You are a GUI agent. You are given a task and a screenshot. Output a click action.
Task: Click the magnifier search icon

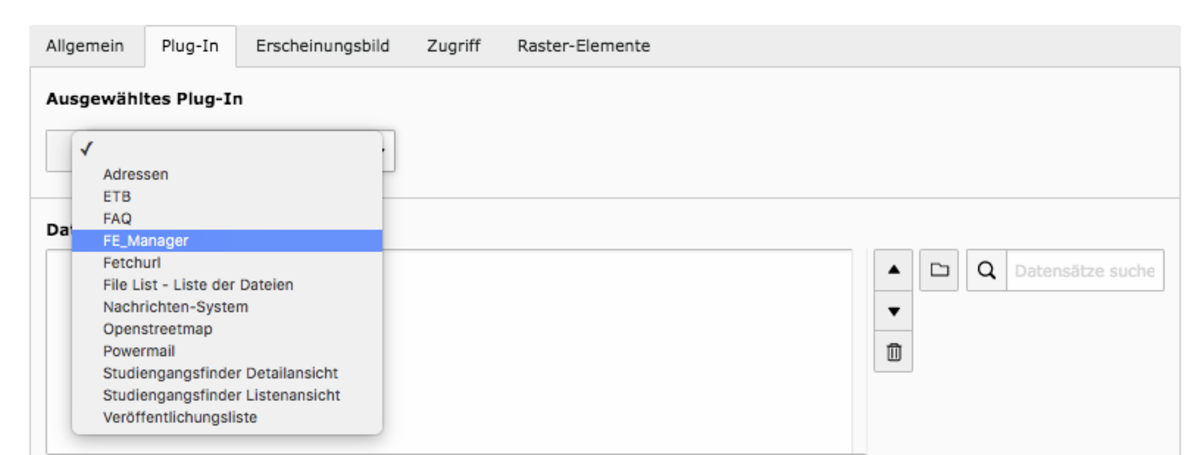point(986,270)
